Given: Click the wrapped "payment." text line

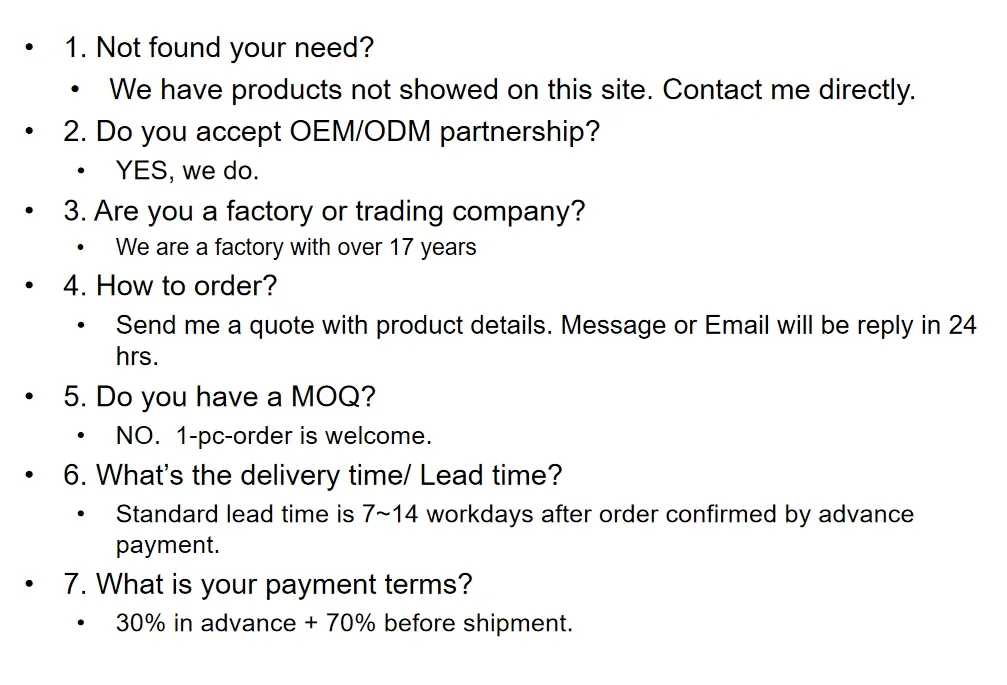Looking at the screenshot, I should 167,545.
